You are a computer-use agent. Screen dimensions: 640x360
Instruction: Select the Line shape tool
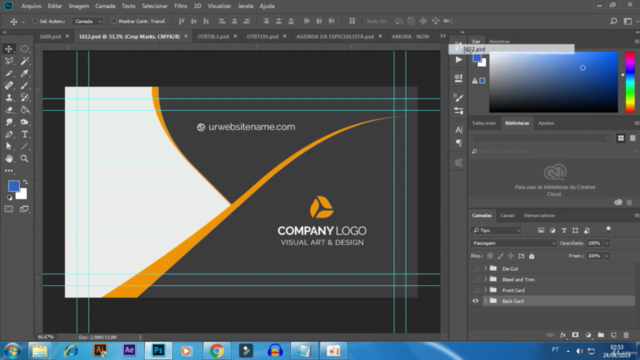(24, 147)
